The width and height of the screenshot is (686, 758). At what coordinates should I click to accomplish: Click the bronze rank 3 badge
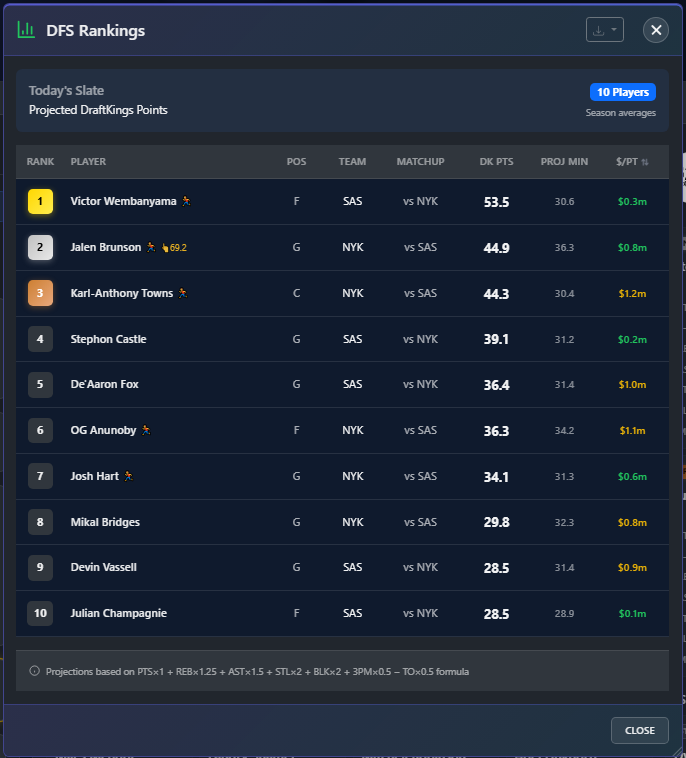point(40,293)
